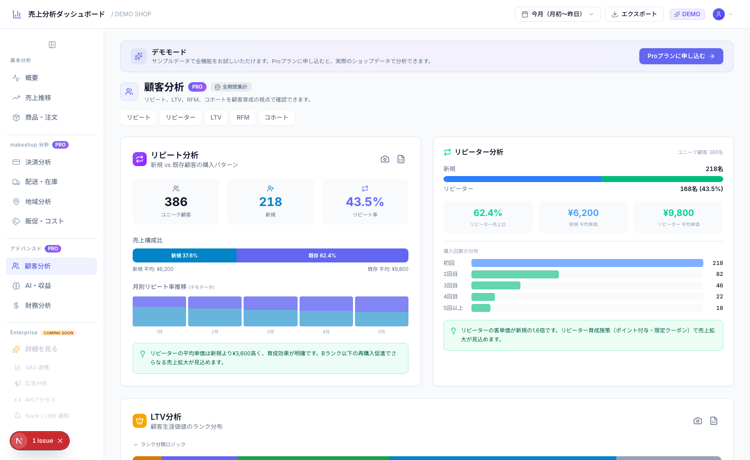The image size is (750, 460).
Task: Click the dashboard logo chart icon
Action: pos(17,14)
